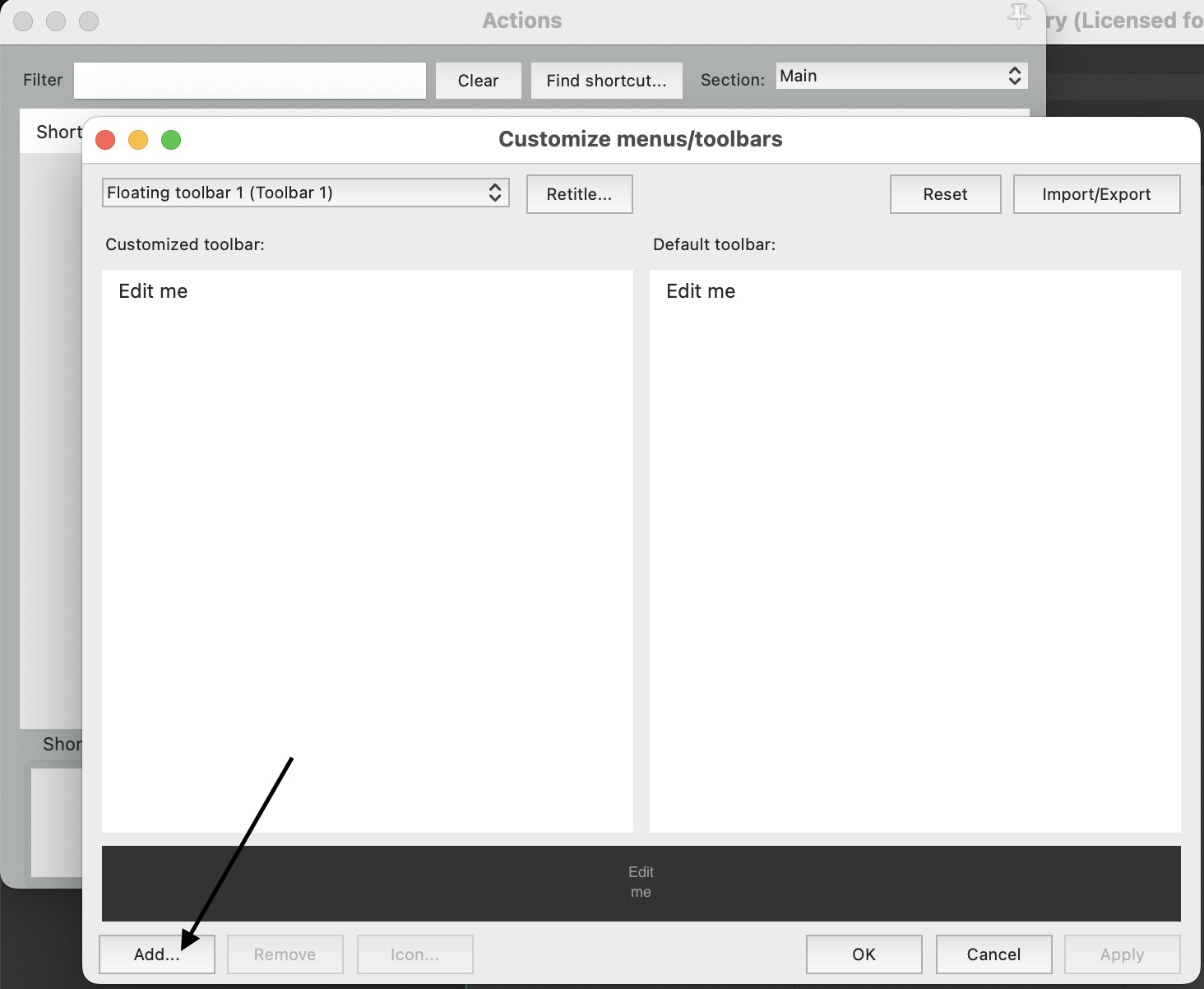1204x989 pixels.
Task: Open the Floating toolbar 1 dropdown
Action: pos(306,193)
